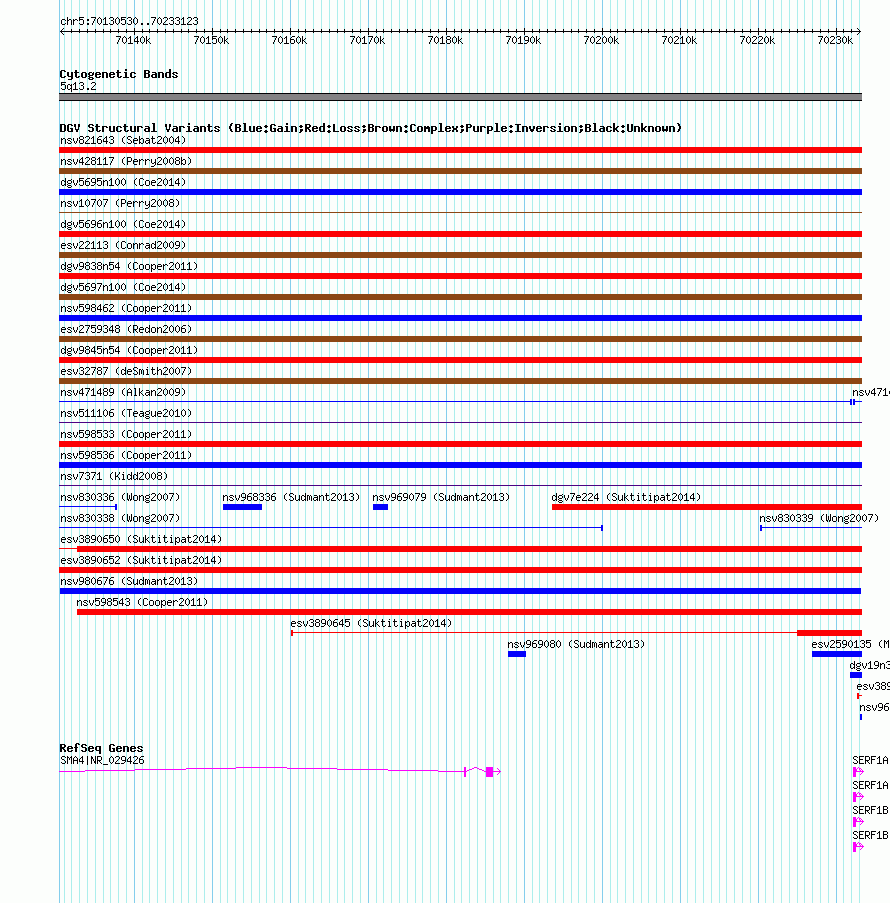Open the SMA4|NR_029426 gene label

point(103,760)
